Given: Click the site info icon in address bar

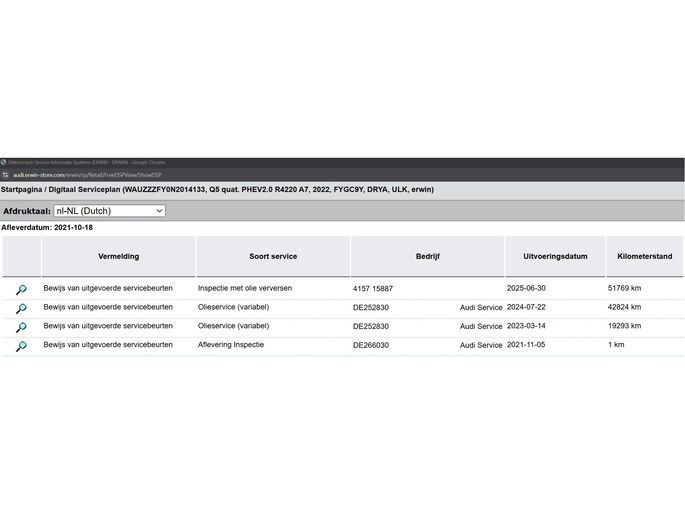Looking at the screenshot, I should tap(6, 174).
